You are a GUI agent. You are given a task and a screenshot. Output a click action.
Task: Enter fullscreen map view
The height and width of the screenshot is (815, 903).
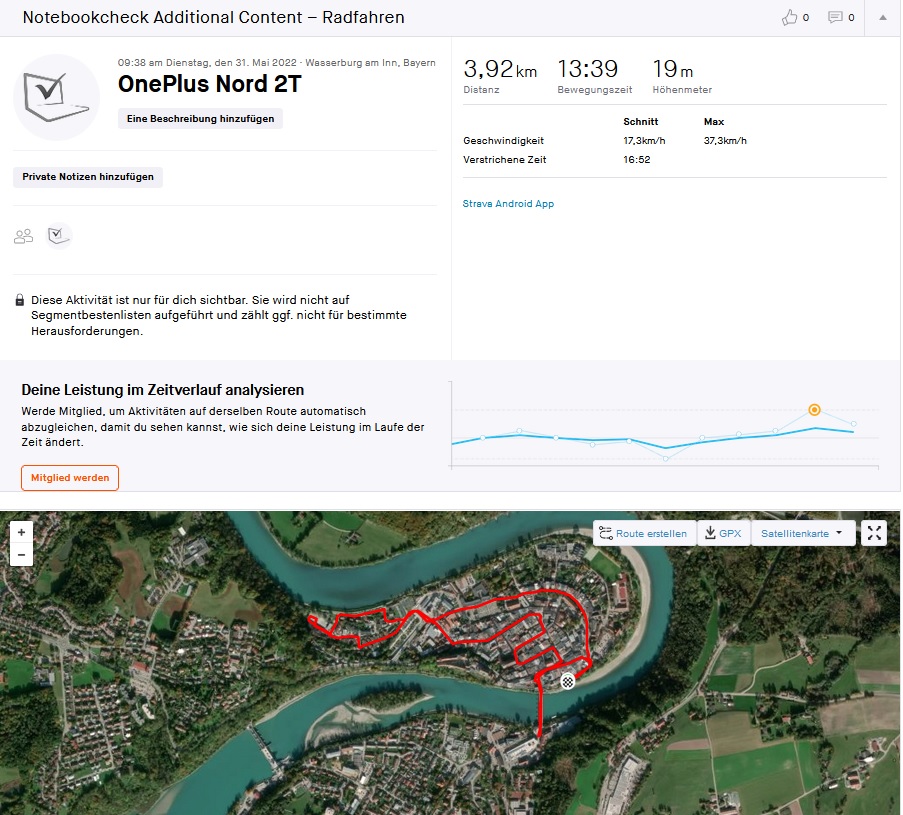coord(875,533)
